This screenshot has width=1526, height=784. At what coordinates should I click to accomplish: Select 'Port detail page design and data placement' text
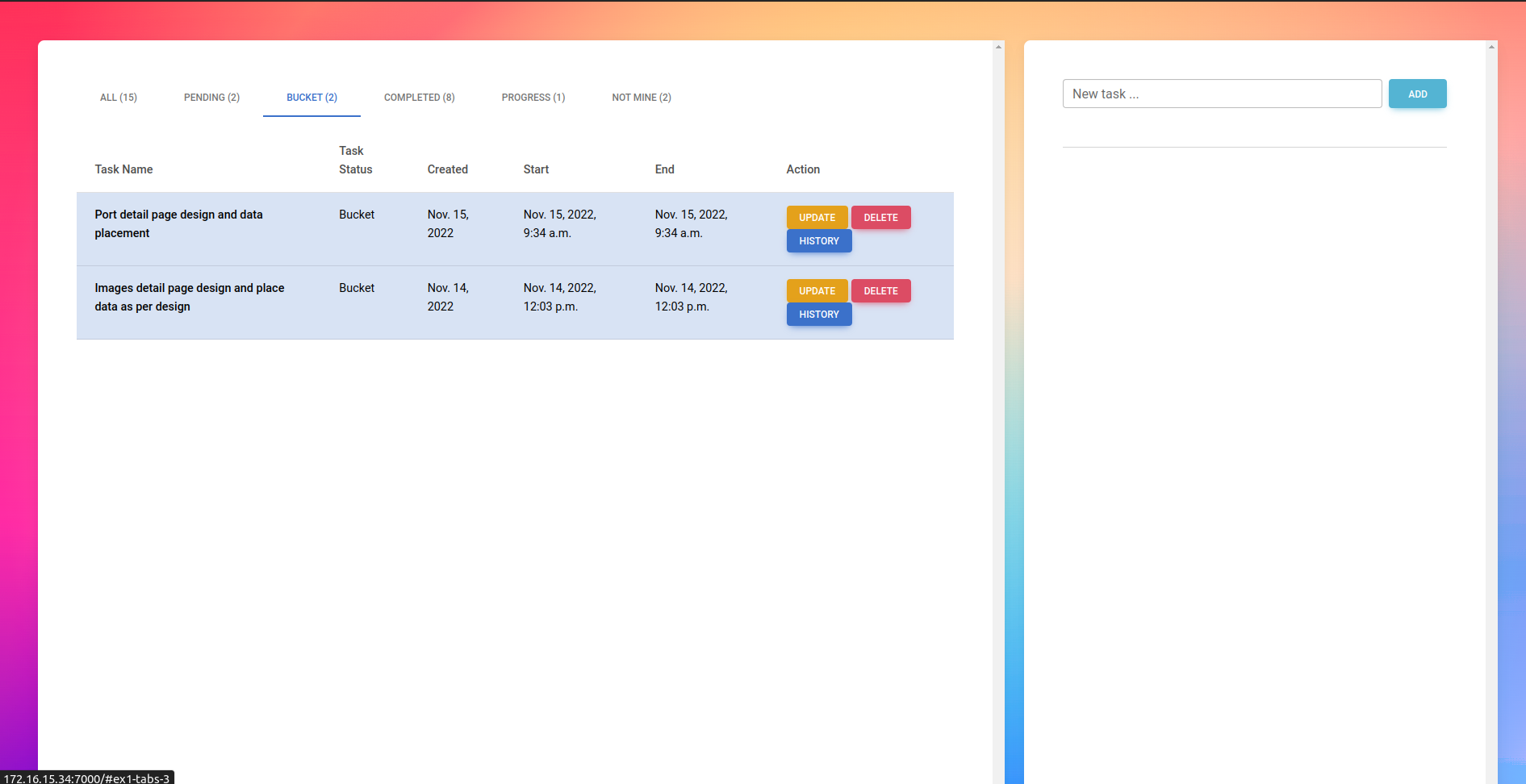pyautogui.click(x=178, y=223)
